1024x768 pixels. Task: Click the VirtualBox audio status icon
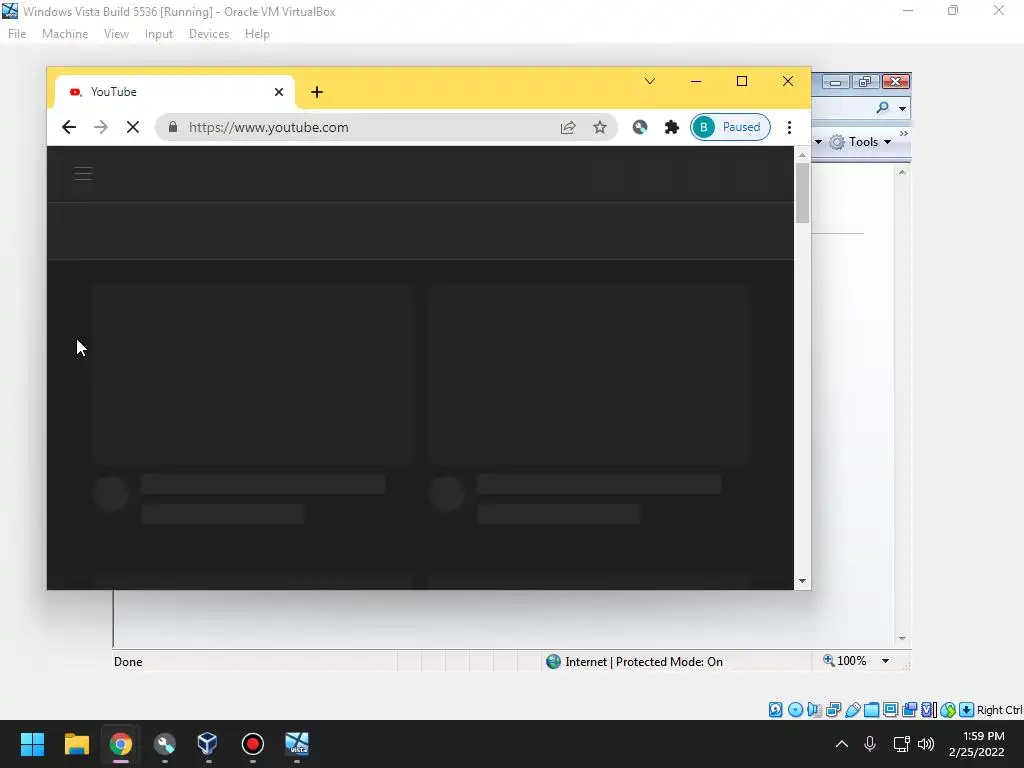point(814,709)
